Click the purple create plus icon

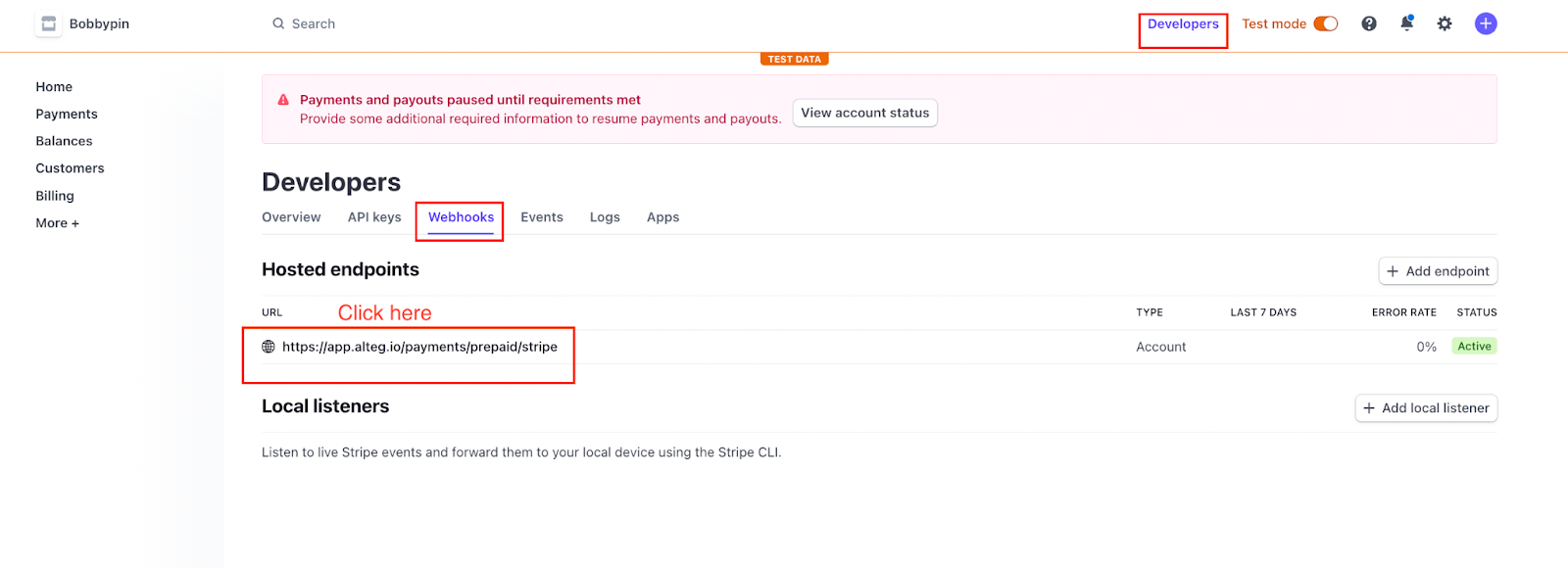[1486, 24]
